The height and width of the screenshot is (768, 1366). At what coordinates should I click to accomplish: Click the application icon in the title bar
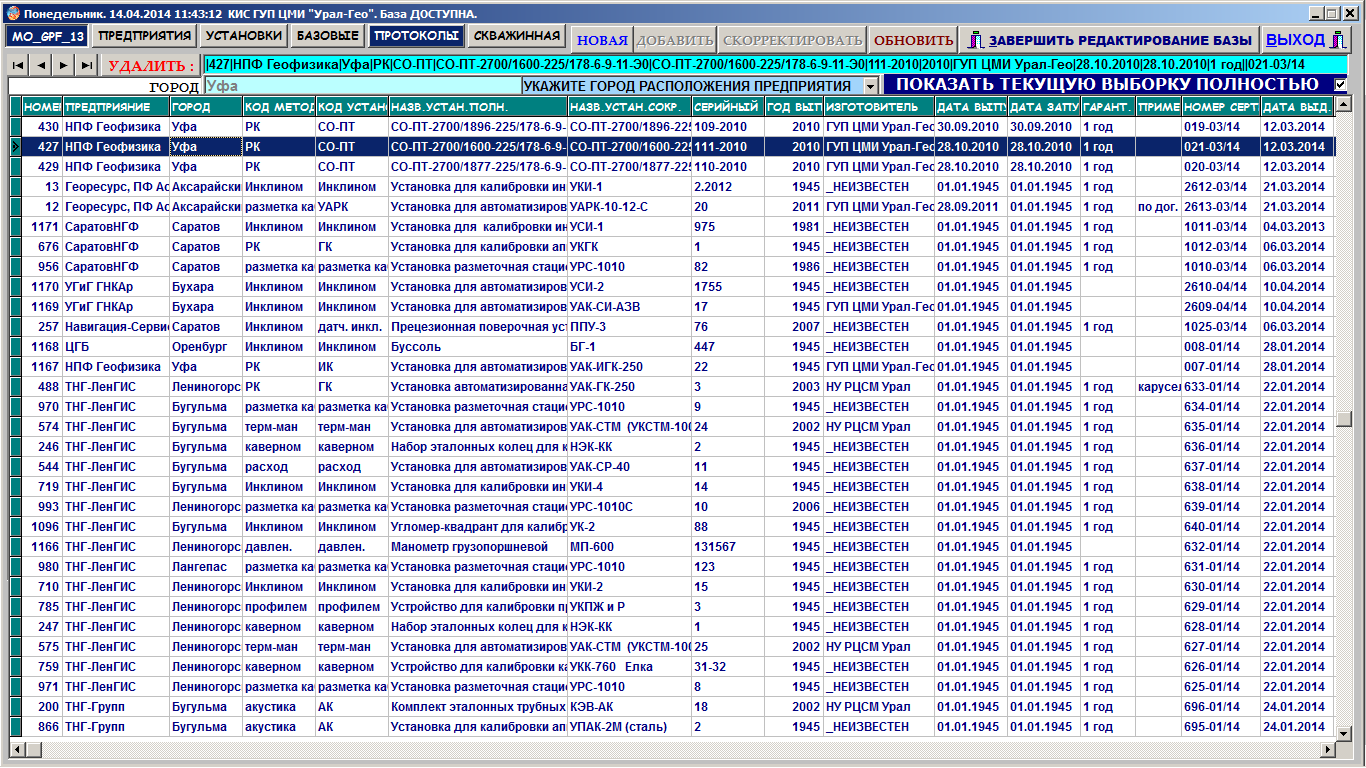click(x=12, y=14)
